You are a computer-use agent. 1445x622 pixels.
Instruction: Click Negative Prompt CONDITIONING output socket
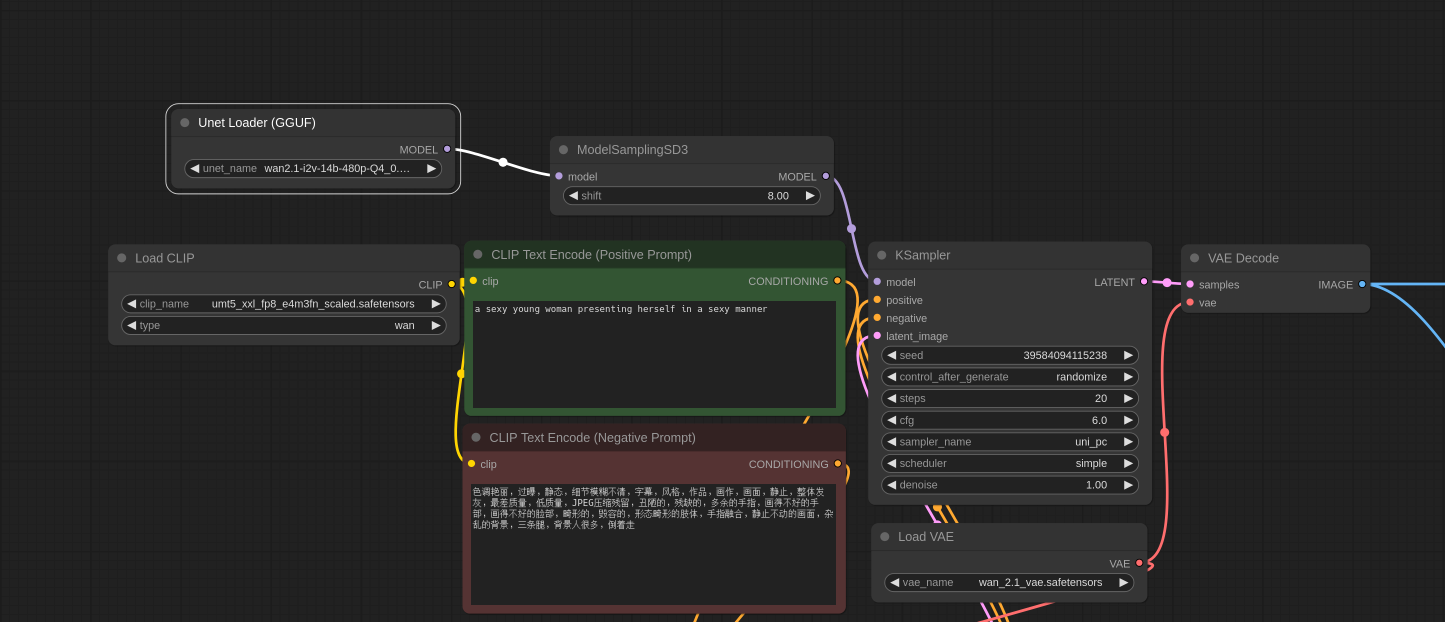click(x=838, y=463)
